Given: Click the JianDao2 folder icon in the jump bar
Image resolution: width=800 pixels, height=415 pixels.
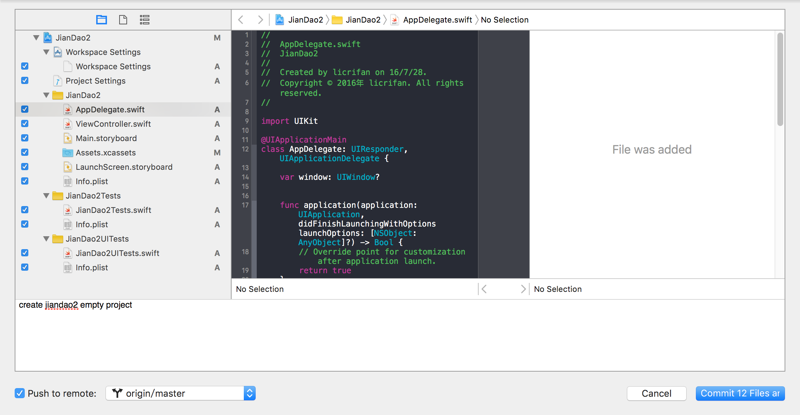Looking at the screenshot, I should click(x=337, y=20).
